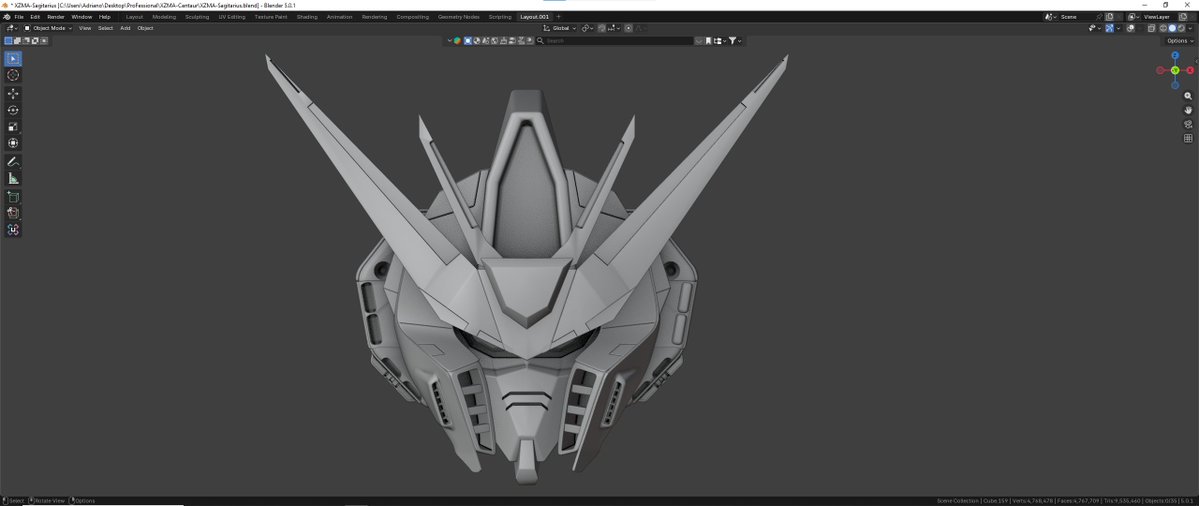Add a new workspace with plus button
Image resolution: width=1199 pixels, height=506 pixels.
point(558,17)
